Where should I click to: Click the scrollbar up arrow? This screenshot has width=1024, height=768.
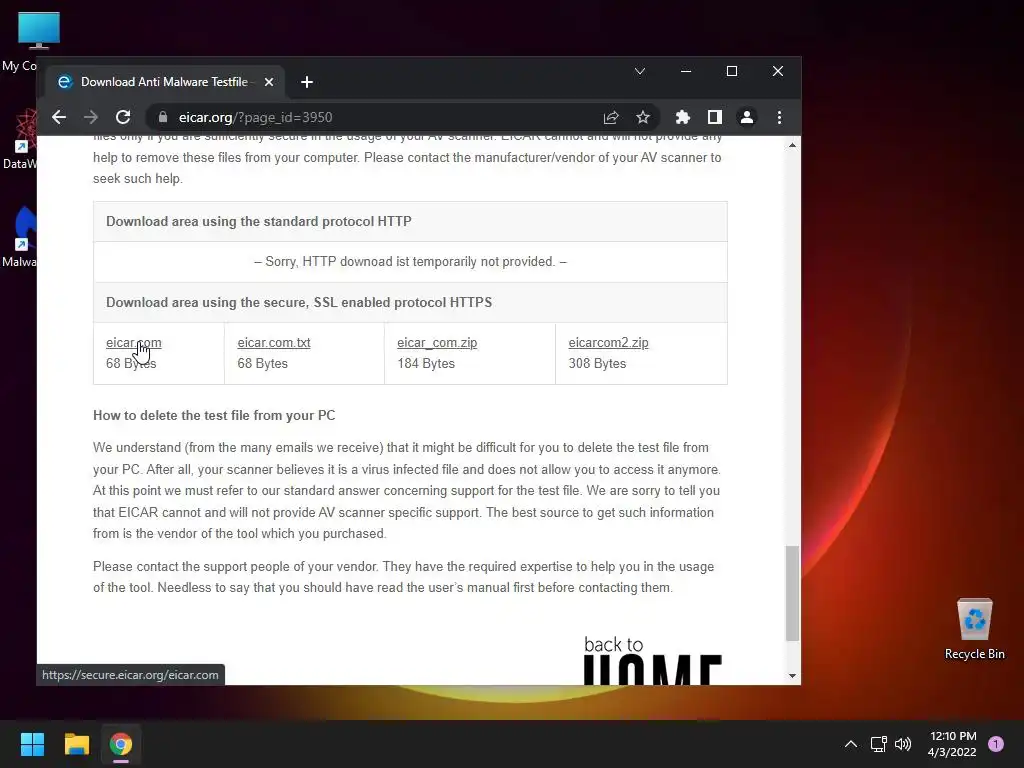click(792, 145)
